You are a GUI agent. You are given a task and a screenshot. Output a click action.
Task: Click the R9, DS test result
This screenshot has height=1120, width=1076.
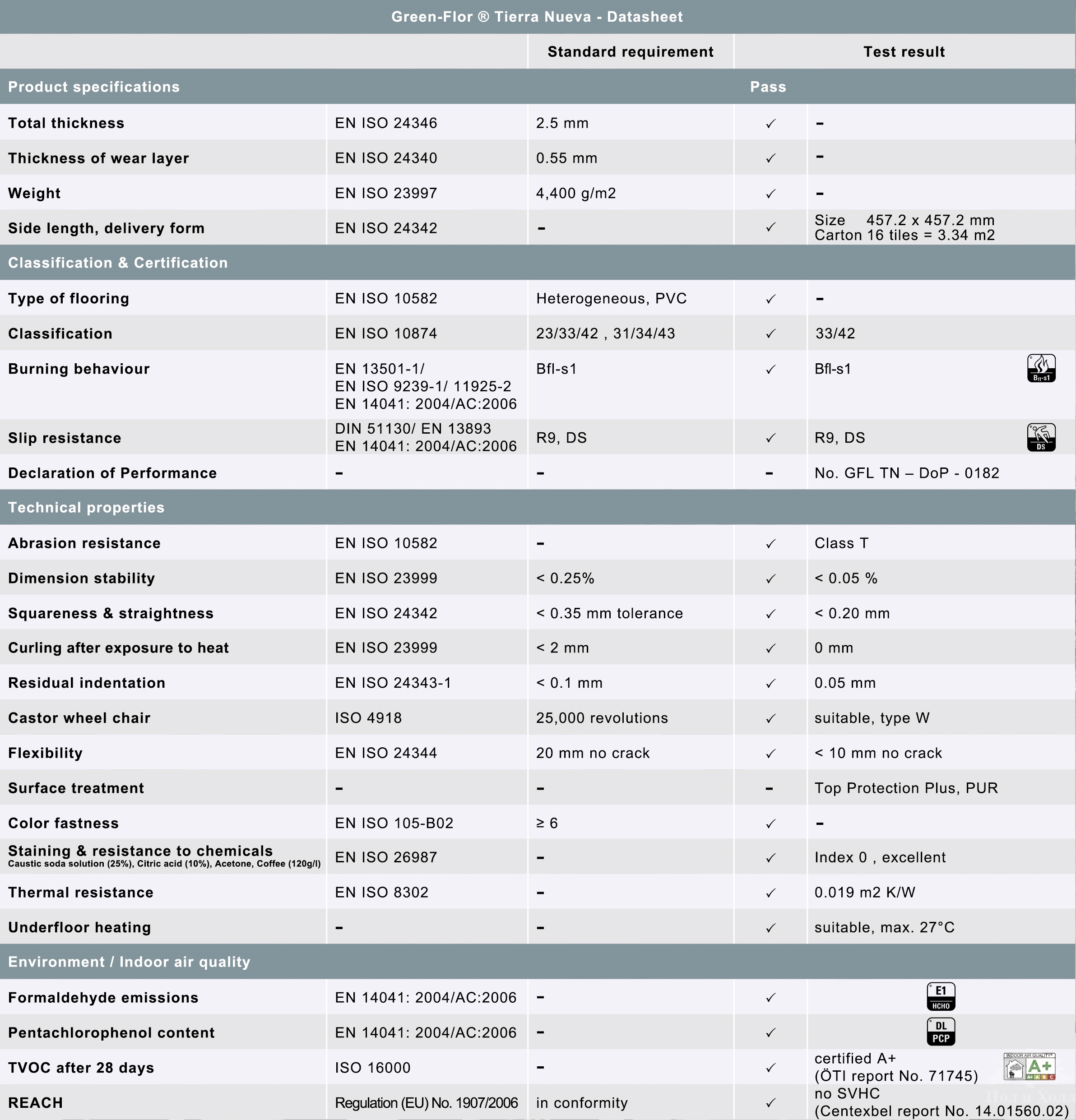pos(840,438)
